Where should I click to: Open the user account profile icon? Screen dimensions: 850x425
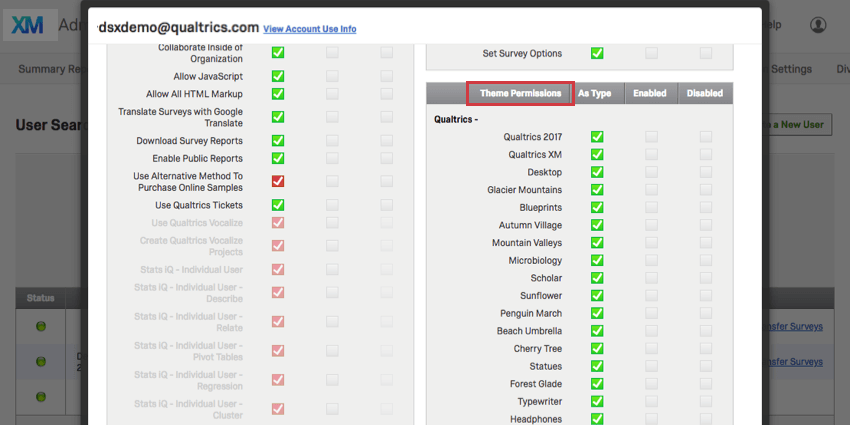pos(818,25)
